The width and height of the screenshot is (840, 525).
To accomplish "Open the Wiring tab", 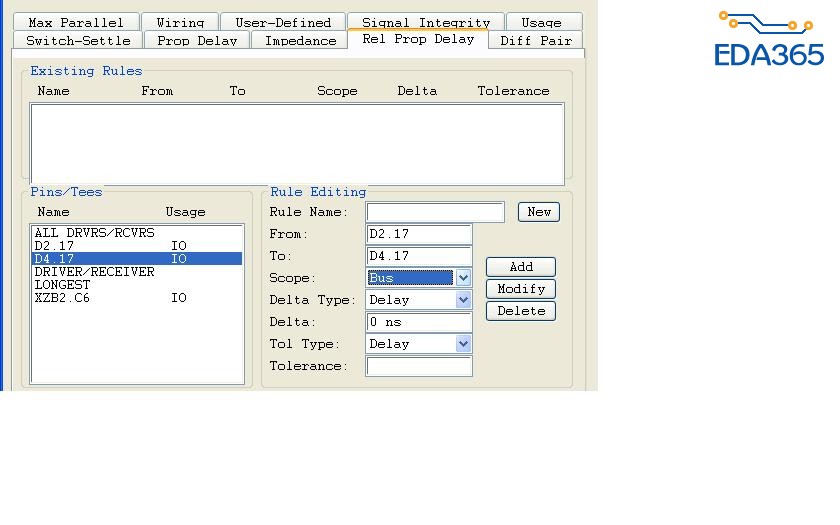I will point(180,22).
